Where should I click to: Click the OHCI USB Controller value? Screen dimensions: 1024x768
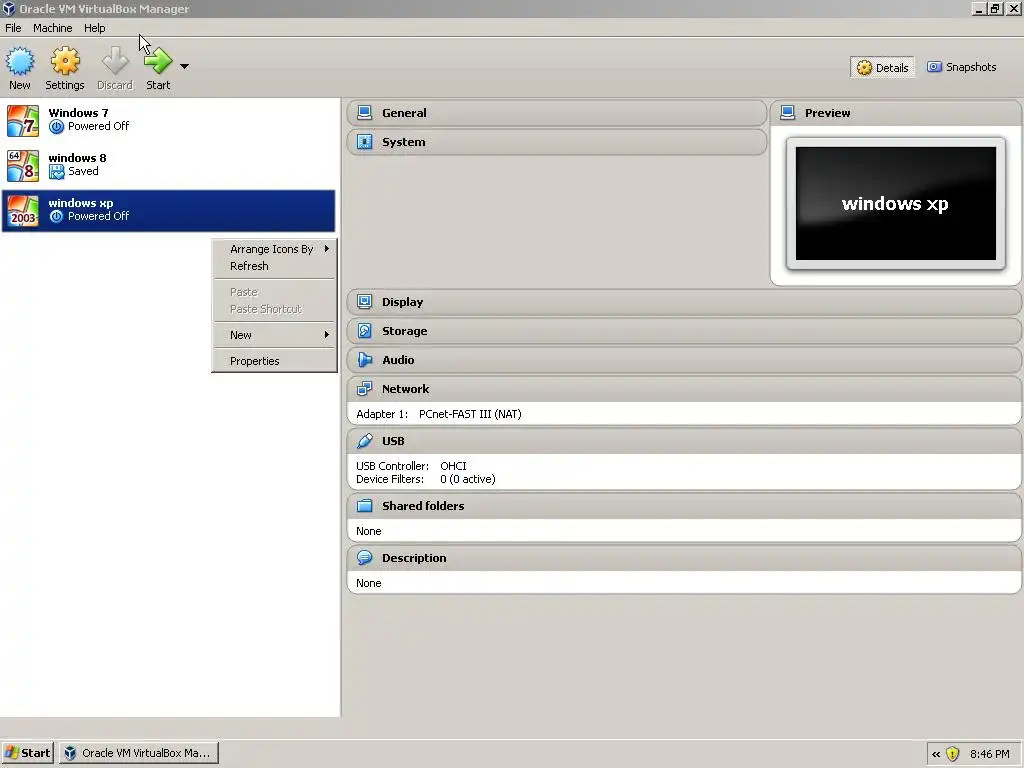pyautogui.click(x=453, y=466)
